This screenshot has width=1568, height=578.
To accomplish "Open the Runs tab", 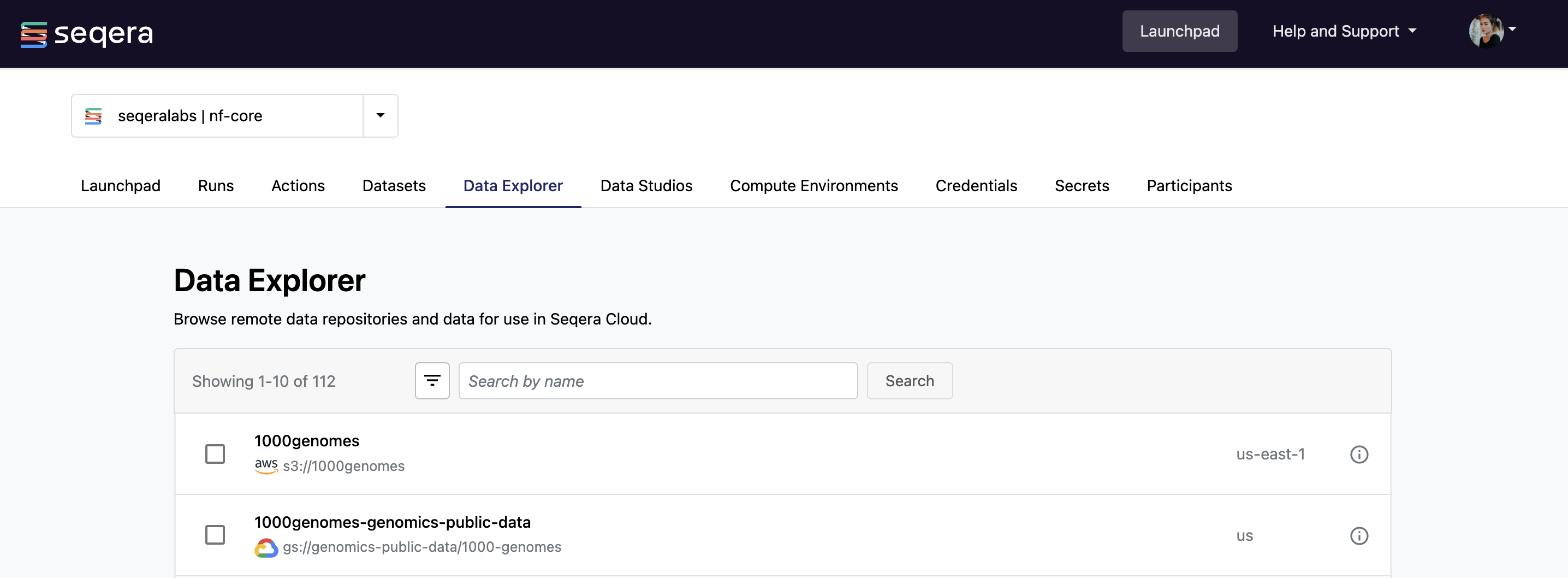I will pos(216,186).
